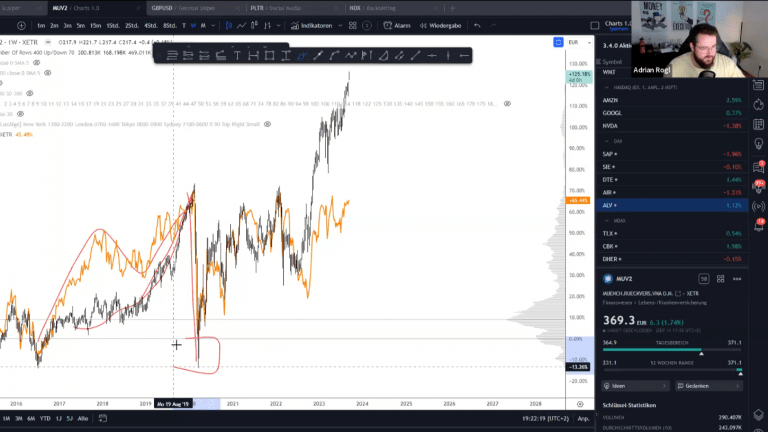Toggle visibility of LuxAlgo sessions indicator
Screen dimensions: 768x432
(267, 124)
